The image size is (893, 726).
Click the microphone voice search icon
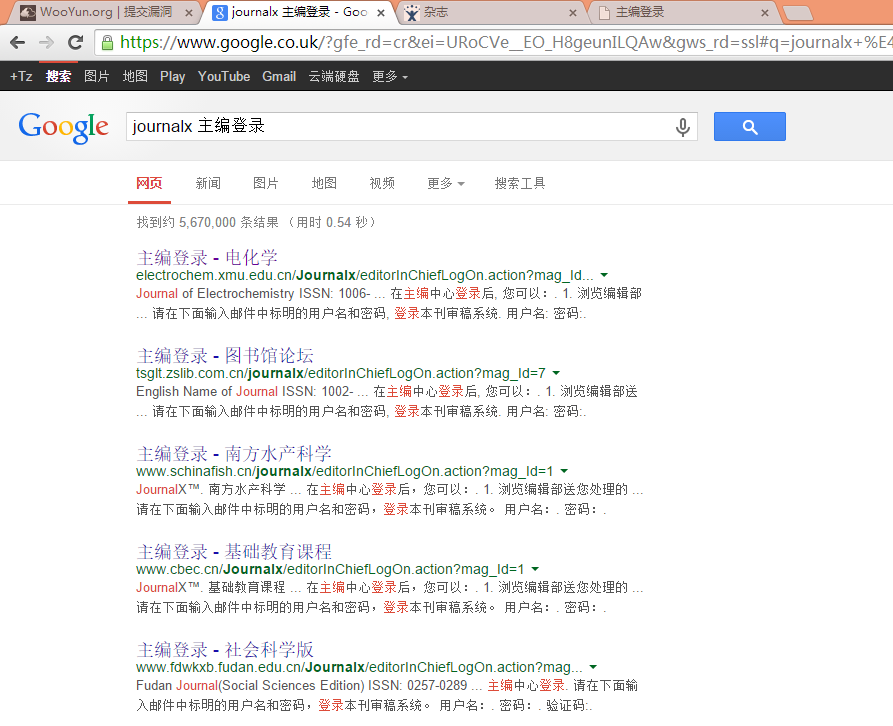[x=682, y=127]
